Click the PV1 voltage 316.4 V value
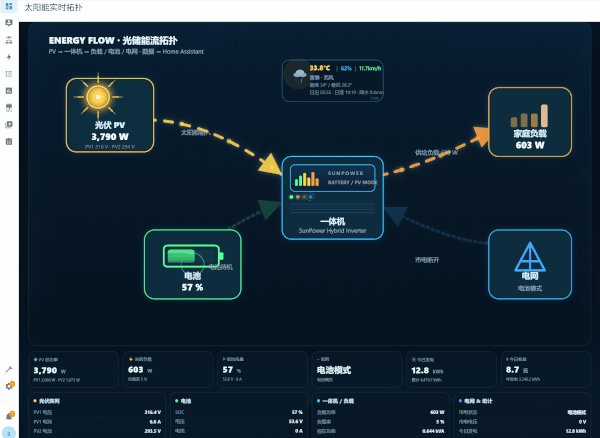This screenshot has width=600, height=438. 153,412
